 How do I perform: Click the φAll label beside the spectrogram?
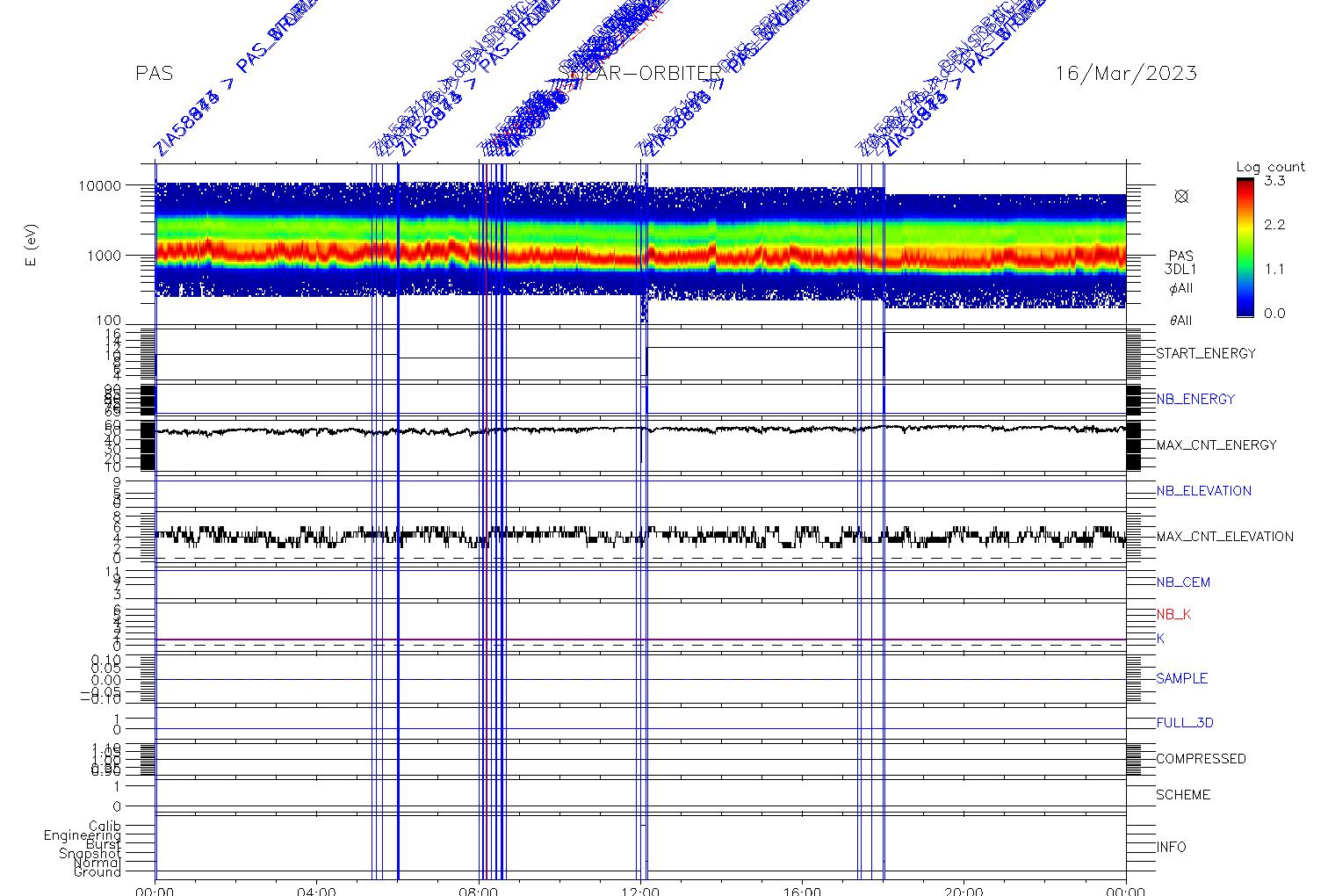(x=1180, y=288)
